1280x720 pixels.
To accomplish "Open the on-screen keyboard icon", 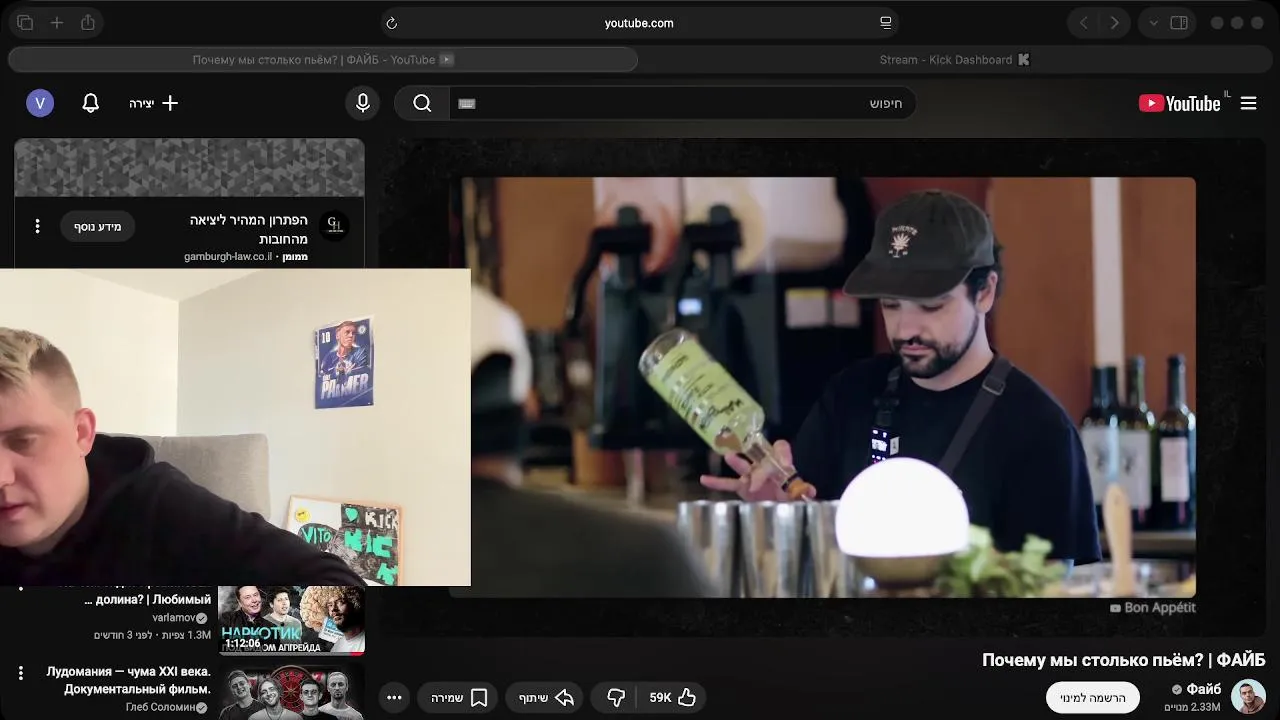I will (466, 103).
